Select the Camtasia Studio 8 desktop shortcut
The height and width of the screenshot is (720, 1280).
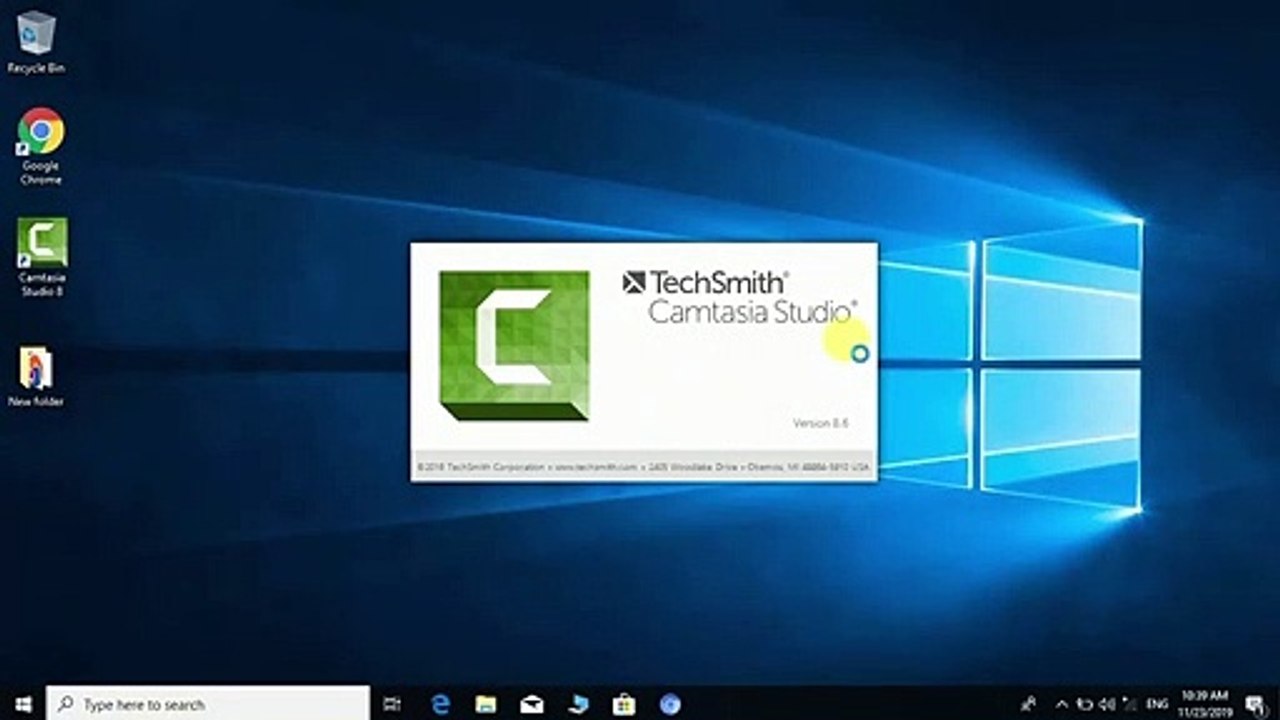point(42,258)
